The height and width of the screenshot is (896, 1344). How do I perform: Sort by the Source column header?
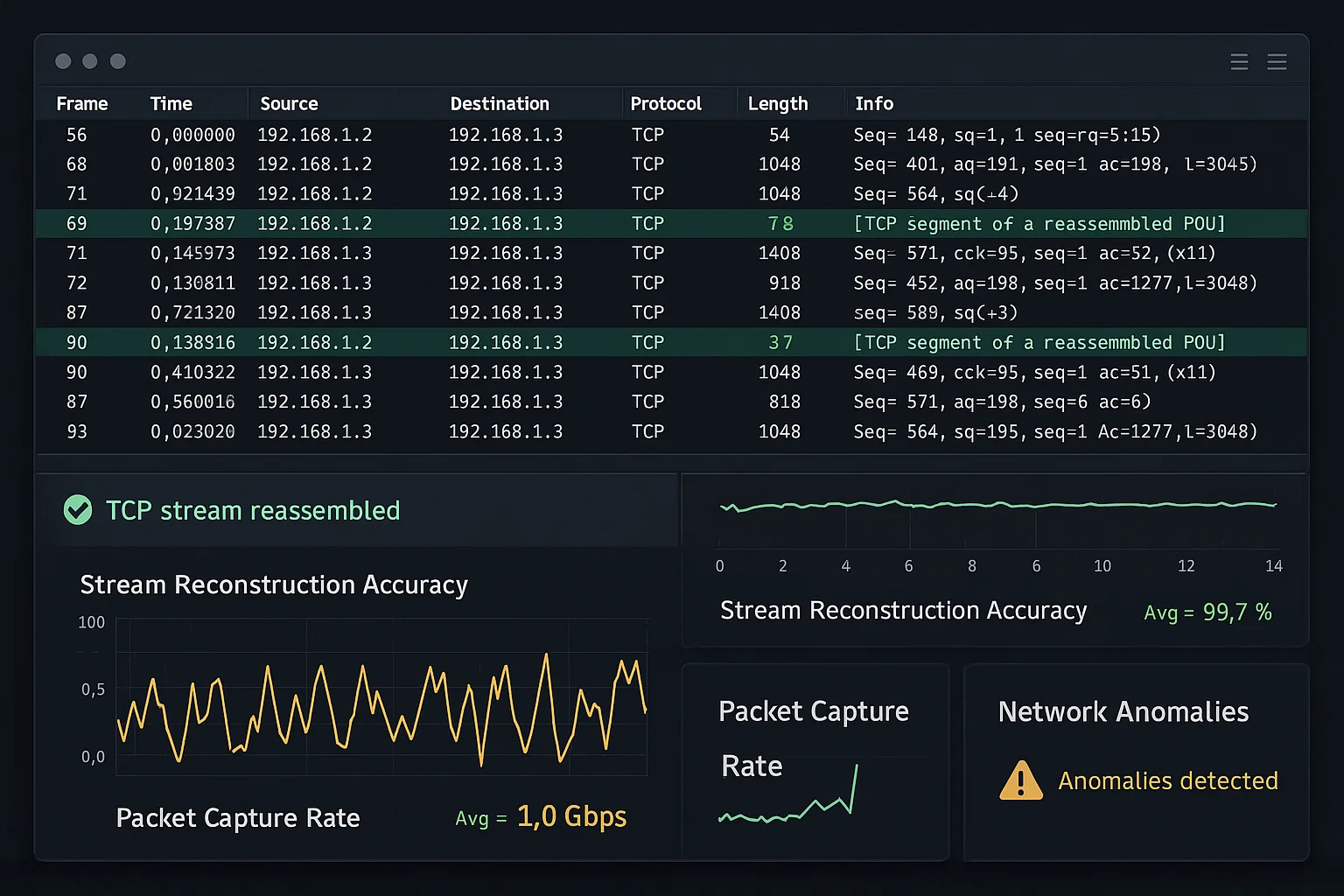coord(289,103)
